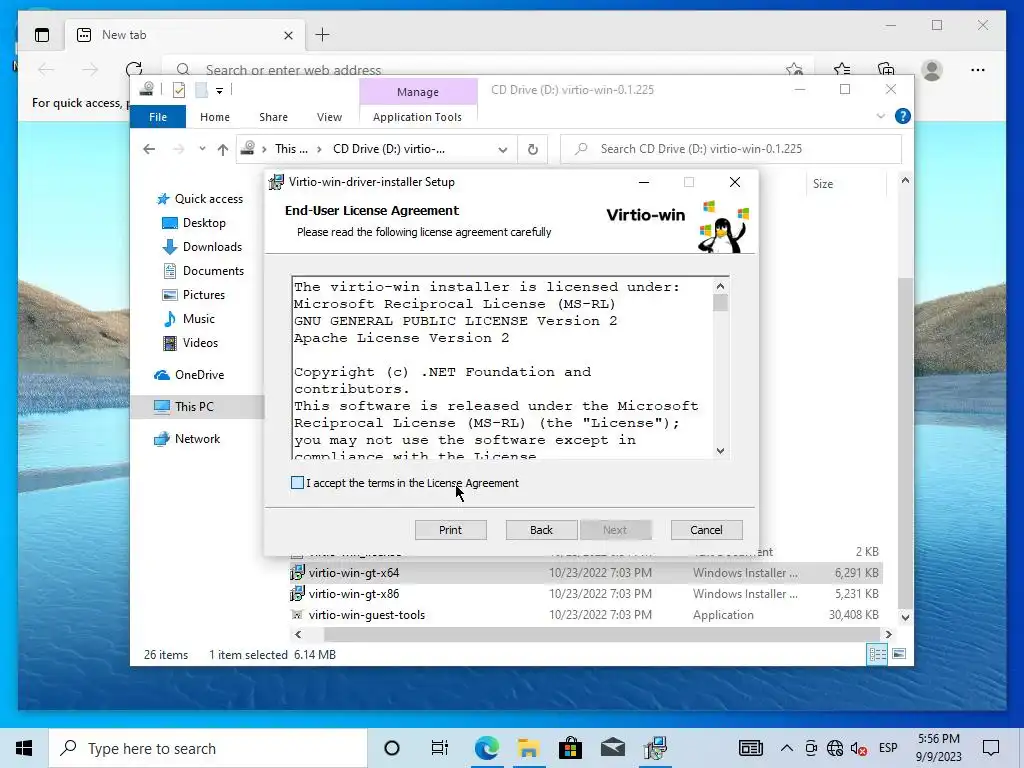The width and height of the screenshot is (1024, 768).
Task: Open File Explorer help icon
Action: 903,116
